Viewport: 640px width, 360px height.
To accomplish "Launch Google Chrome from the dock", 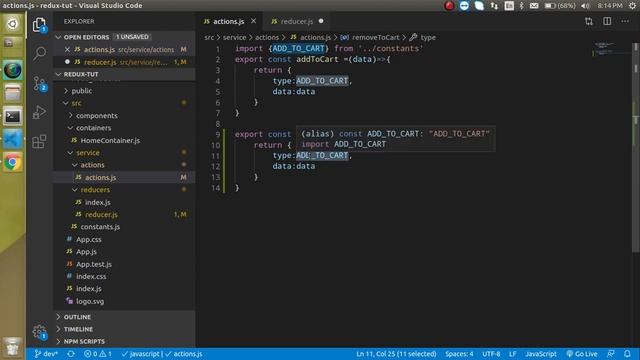I will [x=13, y=162].
